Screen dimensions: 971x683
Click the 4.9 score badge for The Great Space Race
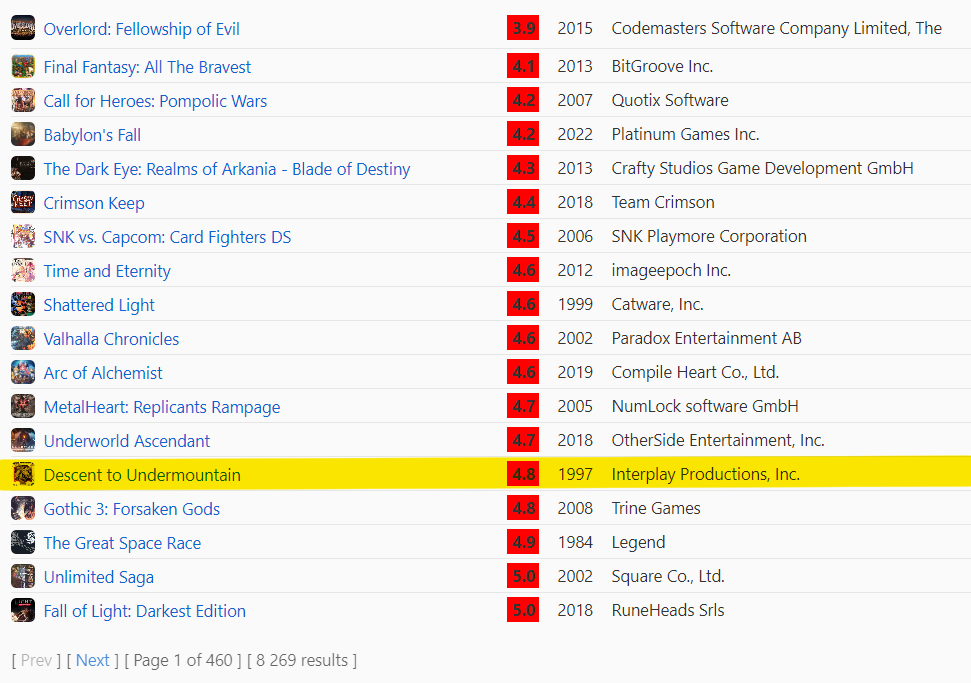click(x=523, y=542)
